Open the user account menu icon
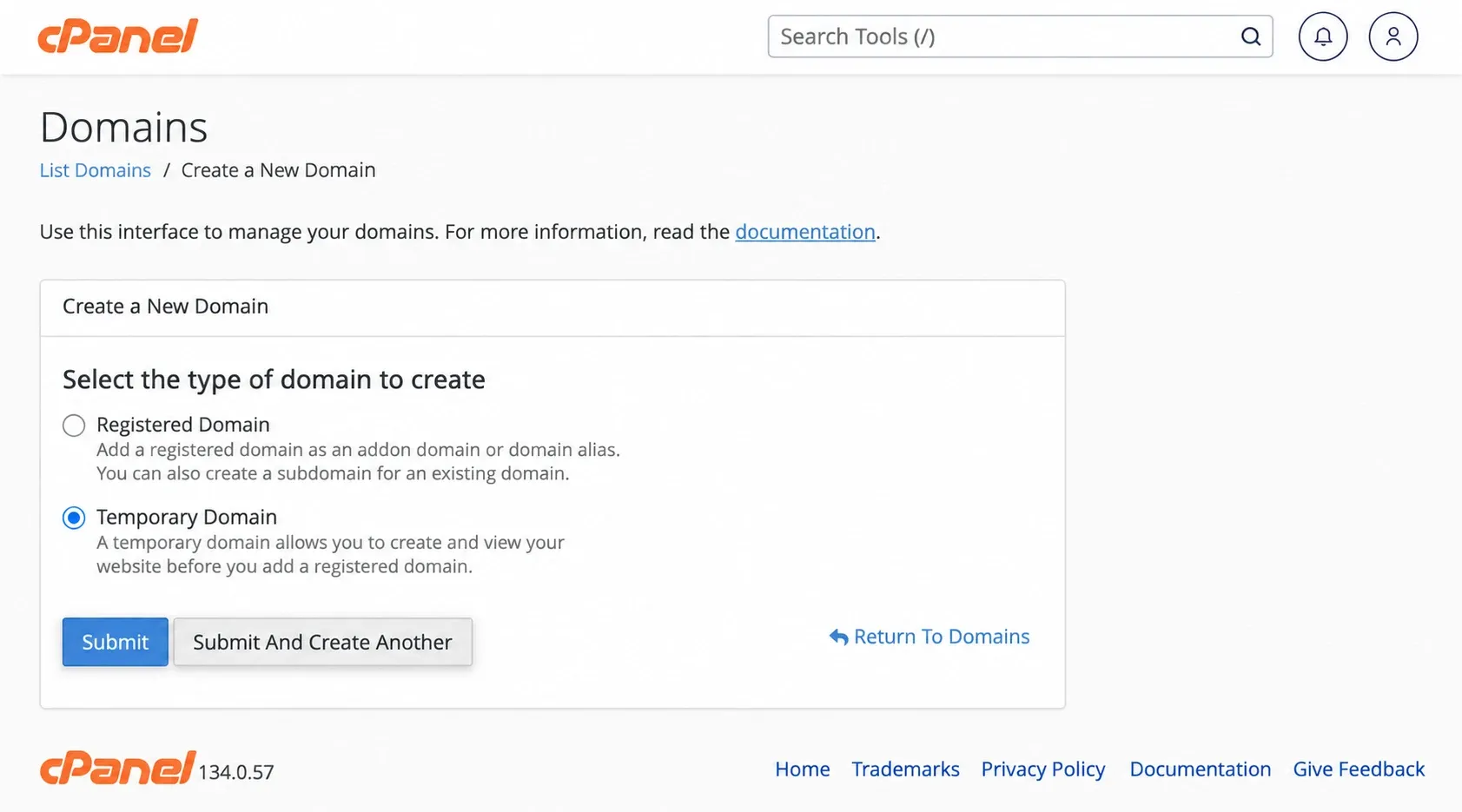 point(1393,36)
